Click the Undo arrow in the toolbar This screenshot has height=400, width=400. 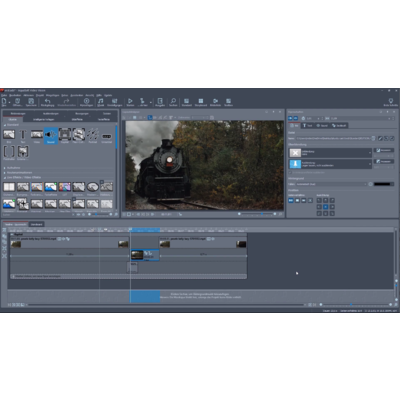[47, 102]
